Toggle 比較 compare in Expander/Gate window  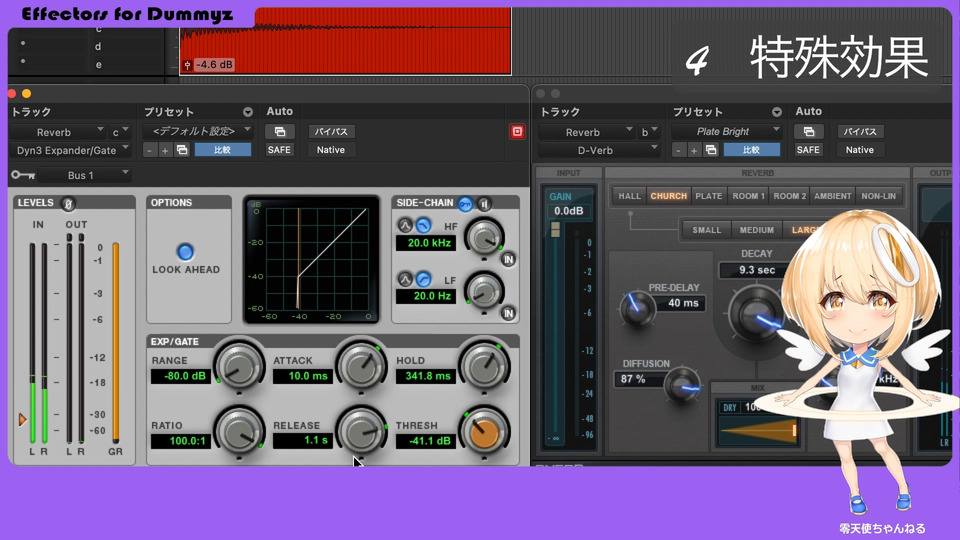(223, 150)
